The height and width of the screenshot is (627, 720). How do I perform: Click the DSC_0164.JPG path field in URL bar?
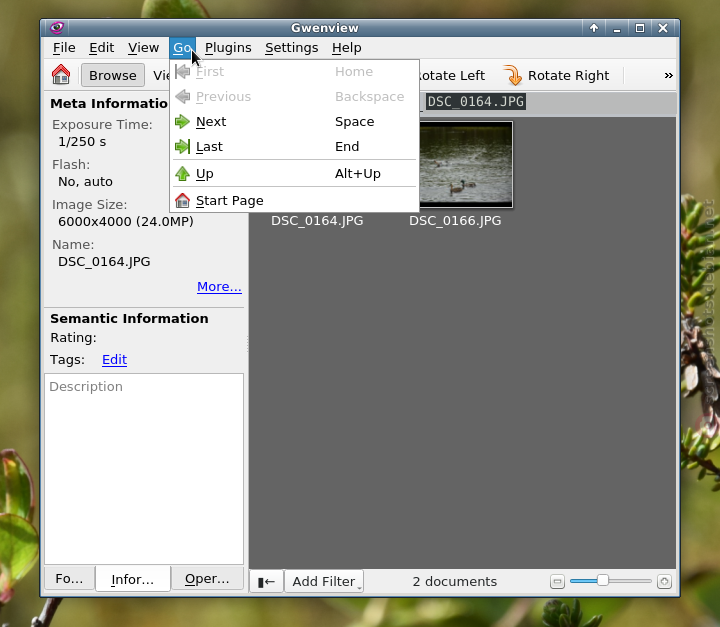(x=476, y=102)
